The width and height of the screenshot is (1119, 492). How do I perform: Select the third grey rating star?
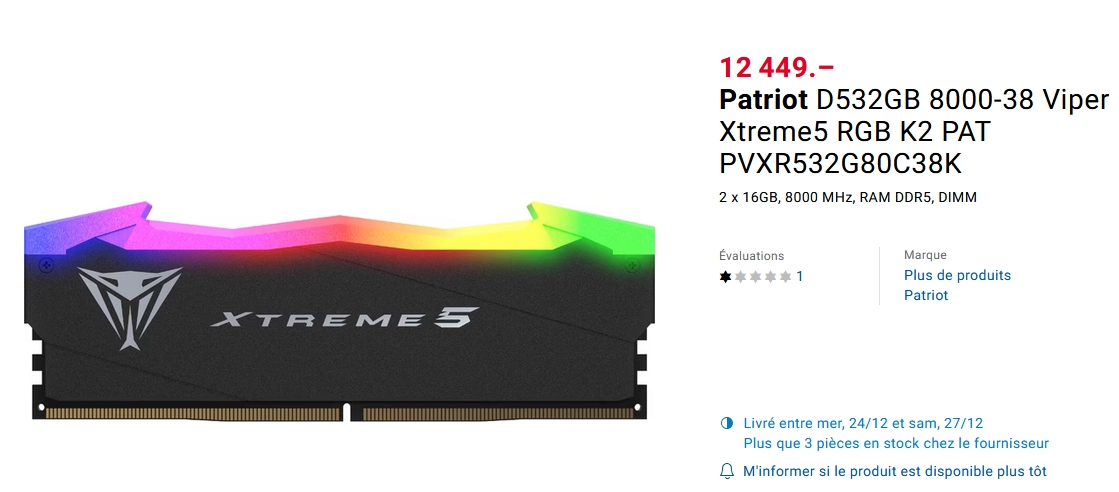click(x=756, y=276)
